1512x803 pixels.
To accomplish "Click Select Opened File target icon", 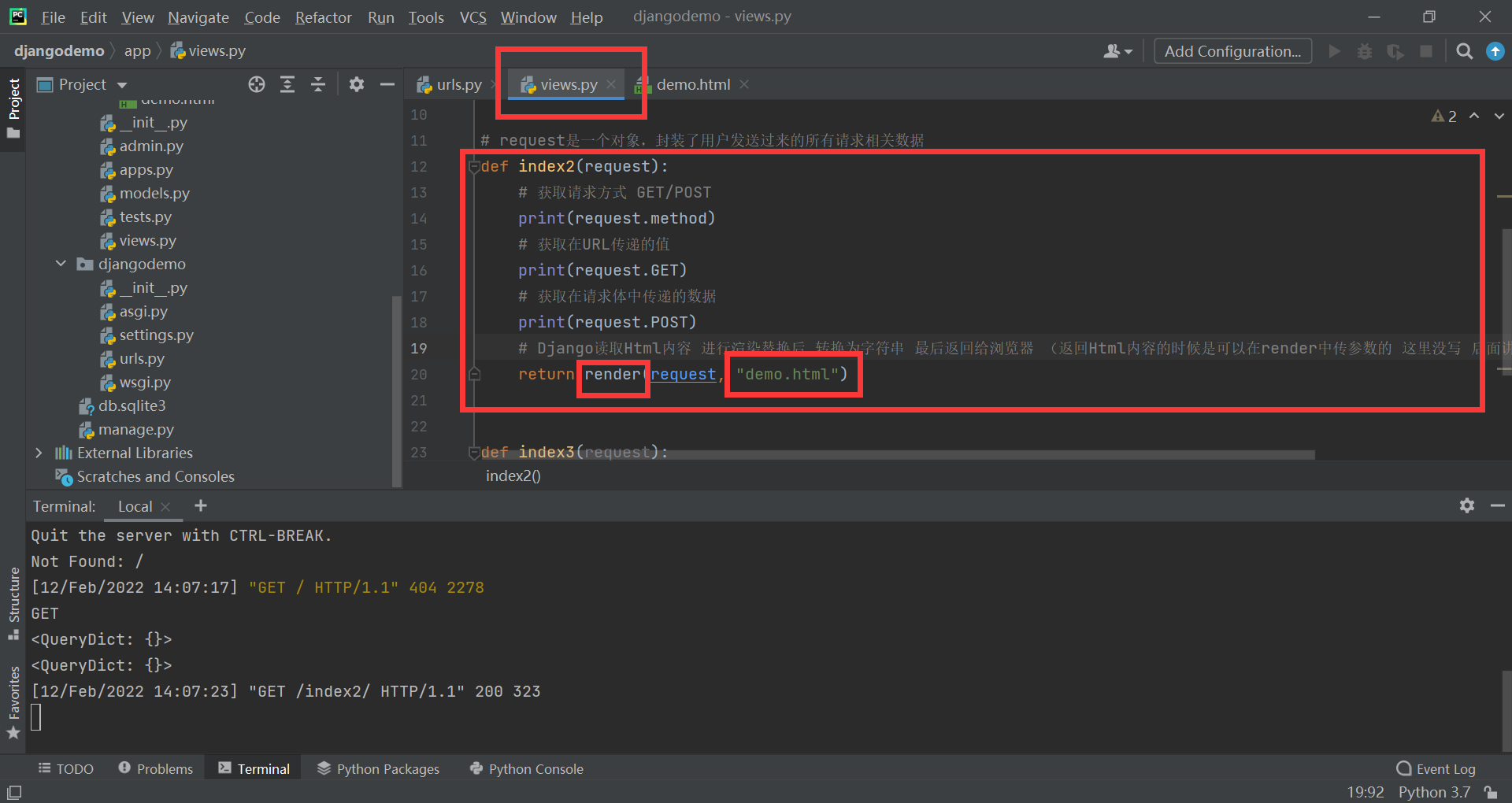I will (257, 84).
